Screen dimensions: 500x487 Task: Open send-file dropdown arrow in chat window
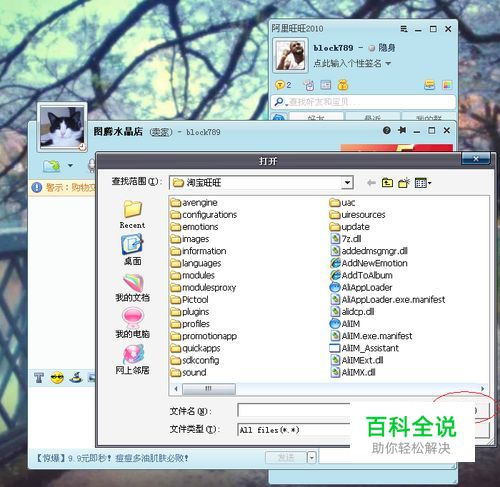click(x=70, y=165)
